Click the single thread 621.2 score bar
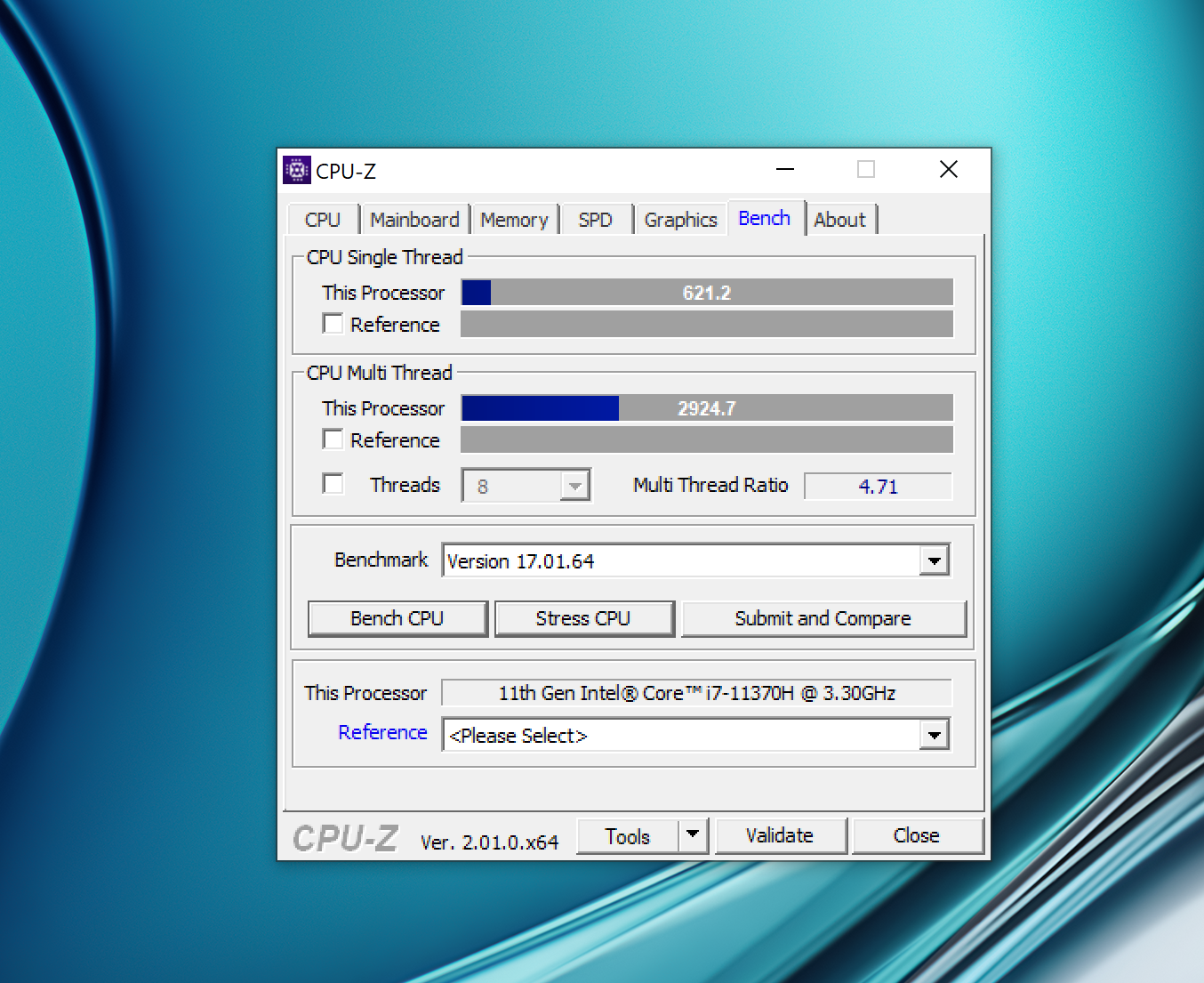The image size is (1204, 983). point(707,293)
